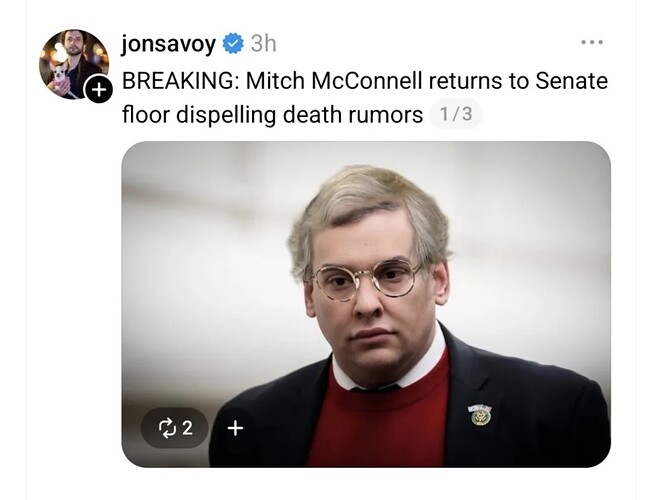
Task: Open jonsavoy's profile picture
Action: 74,64
